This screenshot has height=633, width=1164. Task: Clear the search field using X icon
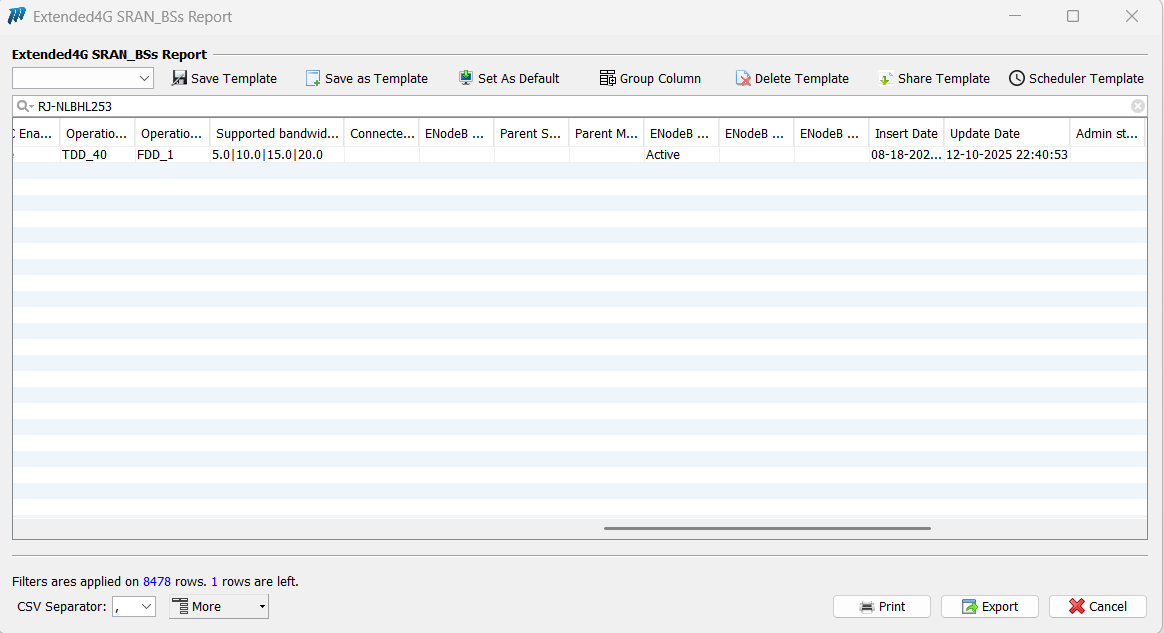1138,106
